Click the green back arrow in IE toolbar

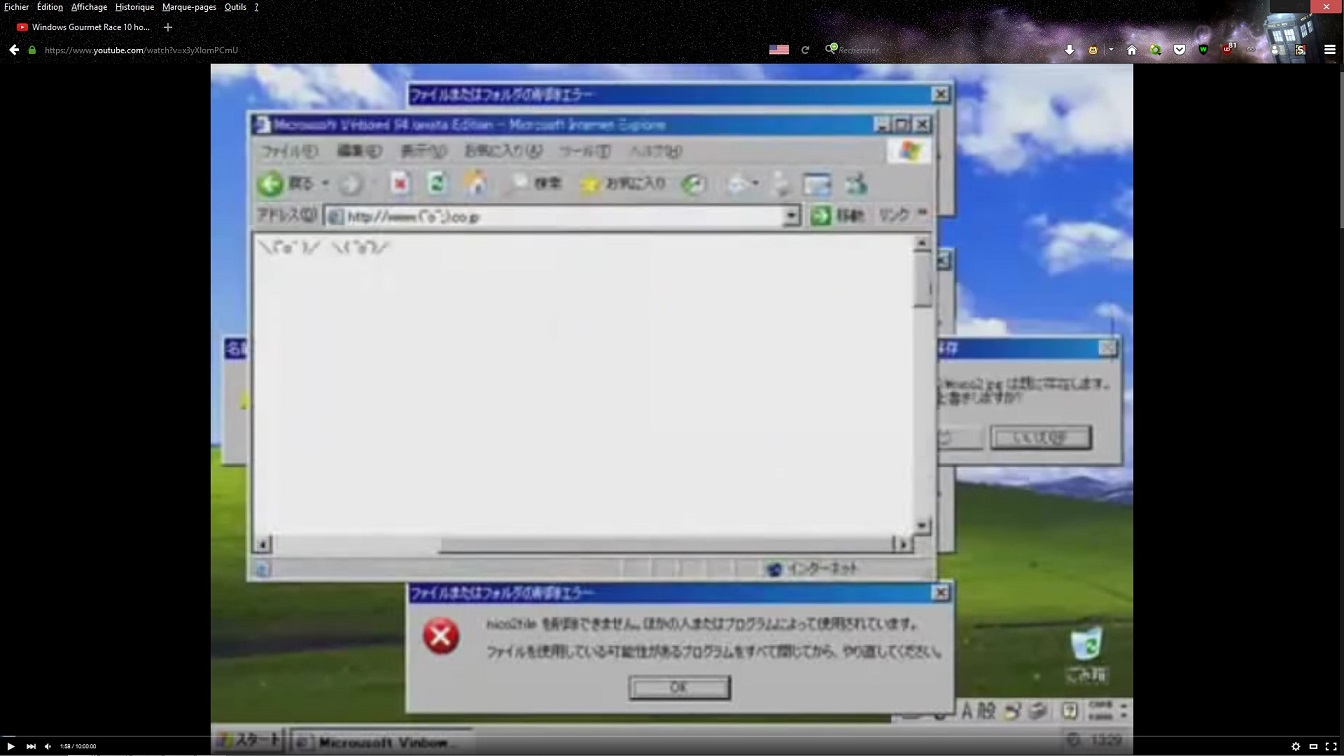(271, 184)
